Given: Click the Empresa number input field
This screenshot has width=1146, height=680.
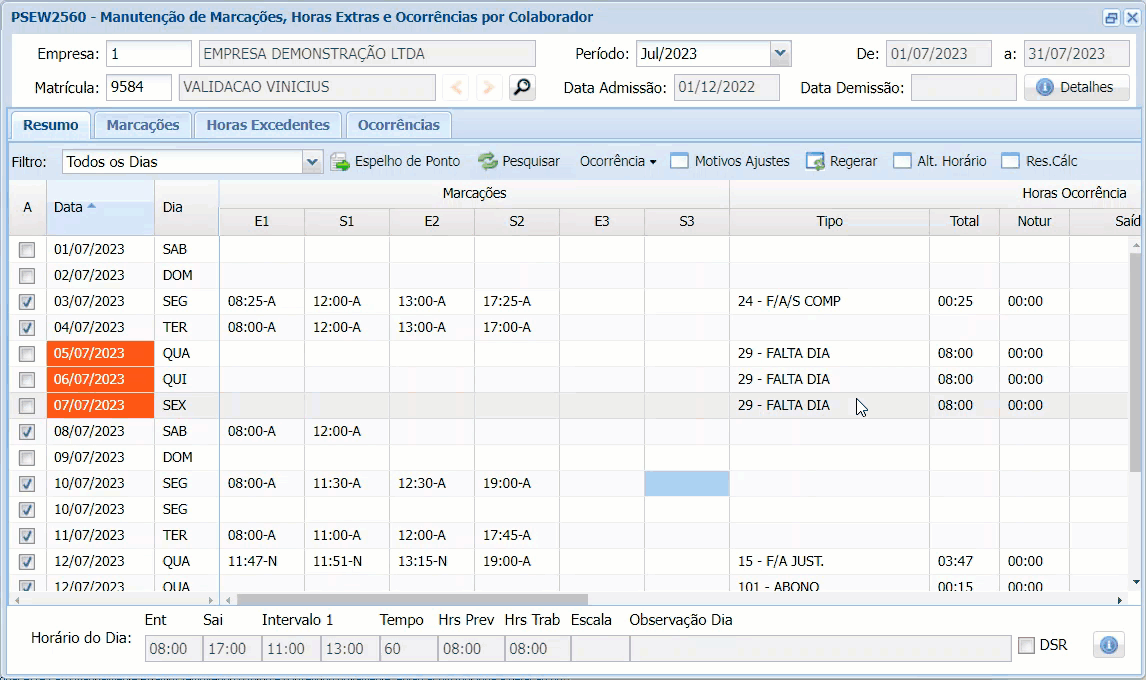Looking at the screenshot, I should (149, 54).
